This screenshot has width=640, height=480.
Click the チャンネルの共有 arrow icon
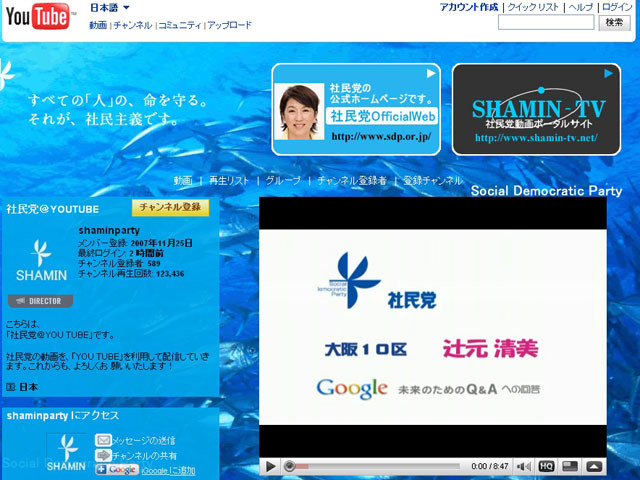coord(103,455)
